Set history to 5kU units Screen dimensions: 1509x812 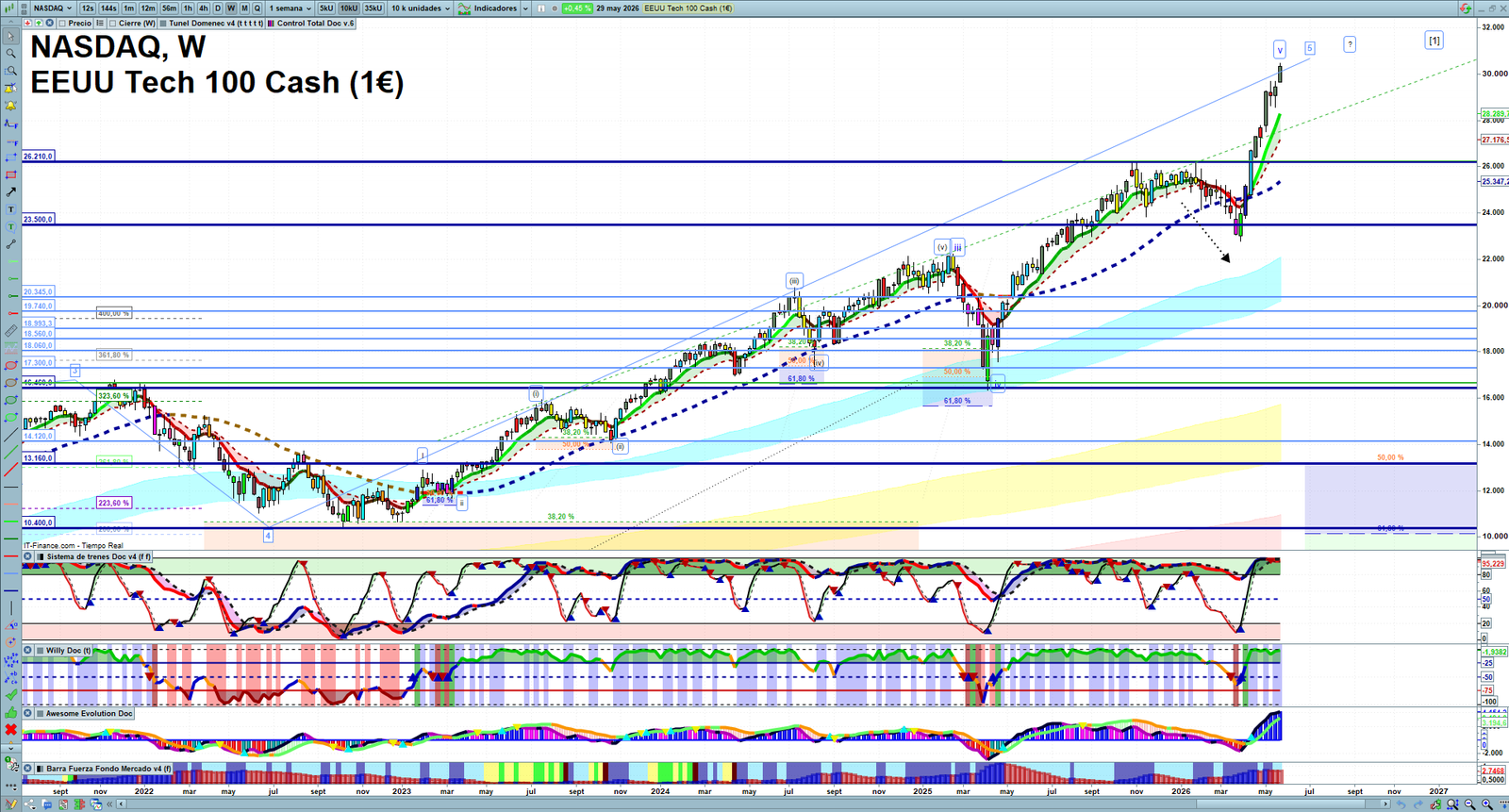click(x=326, y=8)
